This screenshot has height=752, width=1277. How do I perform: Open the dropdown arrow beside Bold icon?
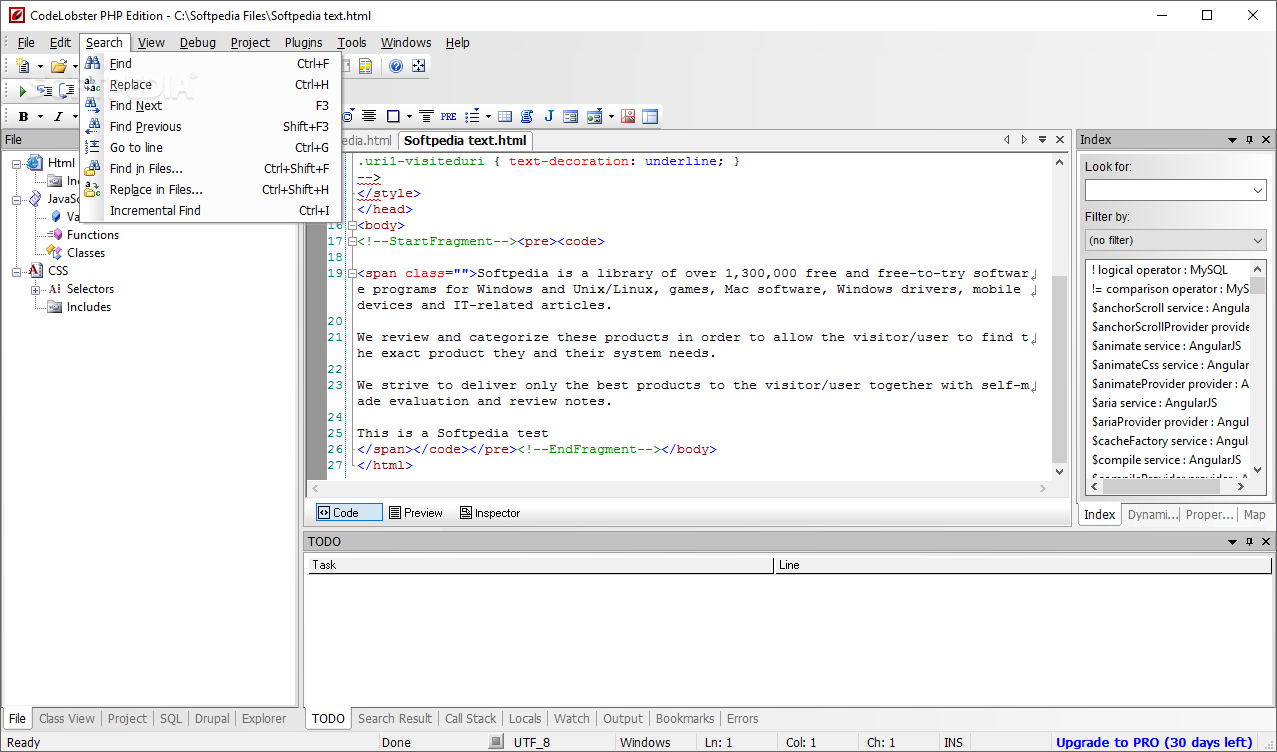40,117
